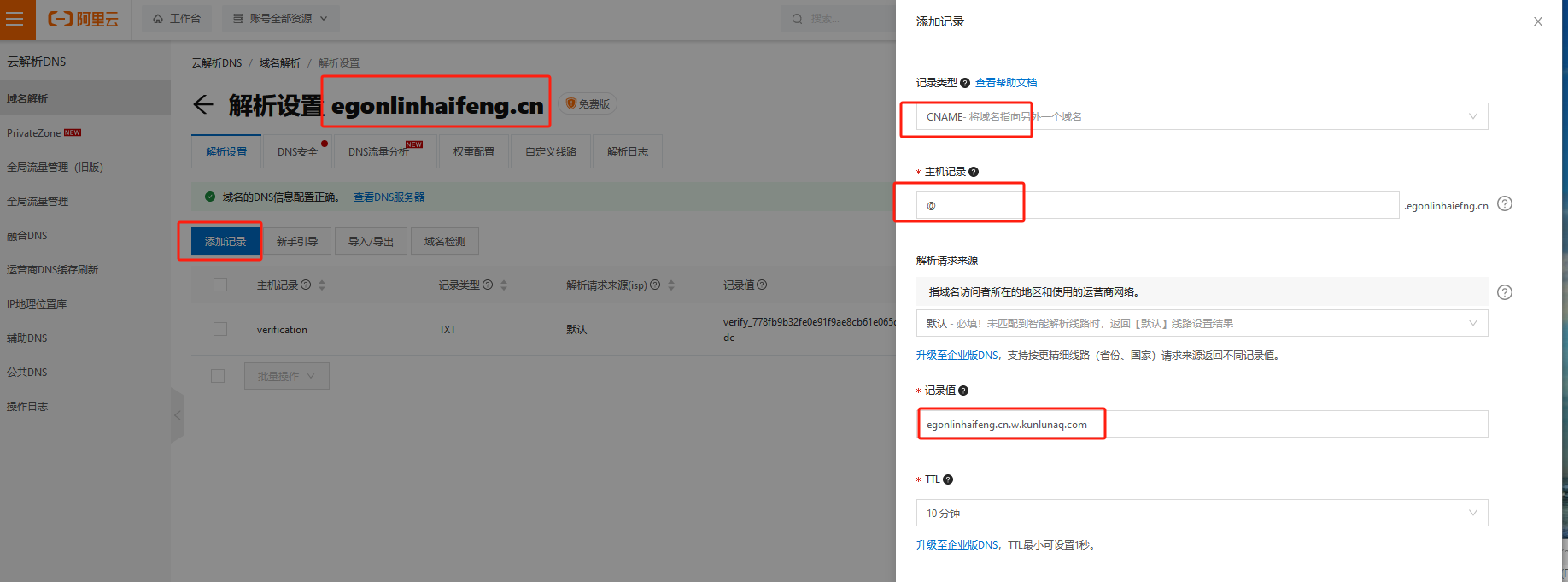Click the help icon beside 主机记录 label
The width and height of the screenshot is (1568, 582).
(x=974, y=172)
